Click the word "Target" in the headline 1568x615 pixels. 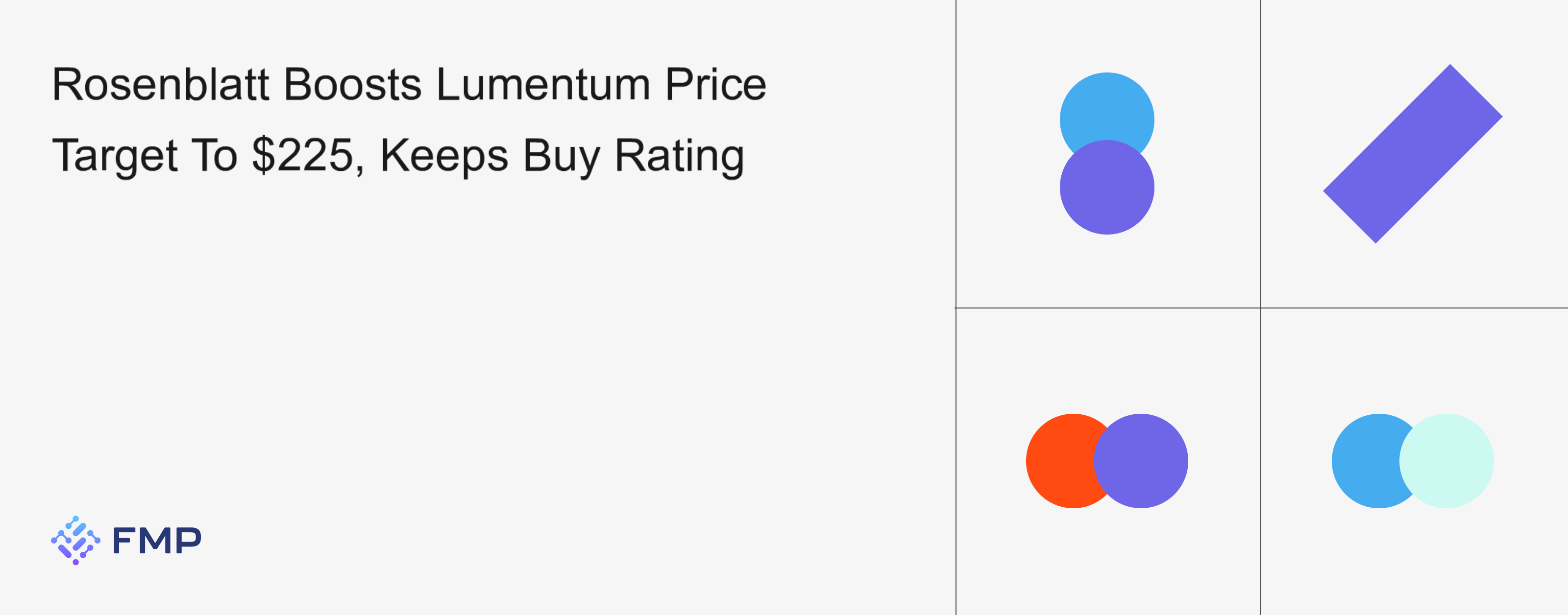(x=115, y=156)
